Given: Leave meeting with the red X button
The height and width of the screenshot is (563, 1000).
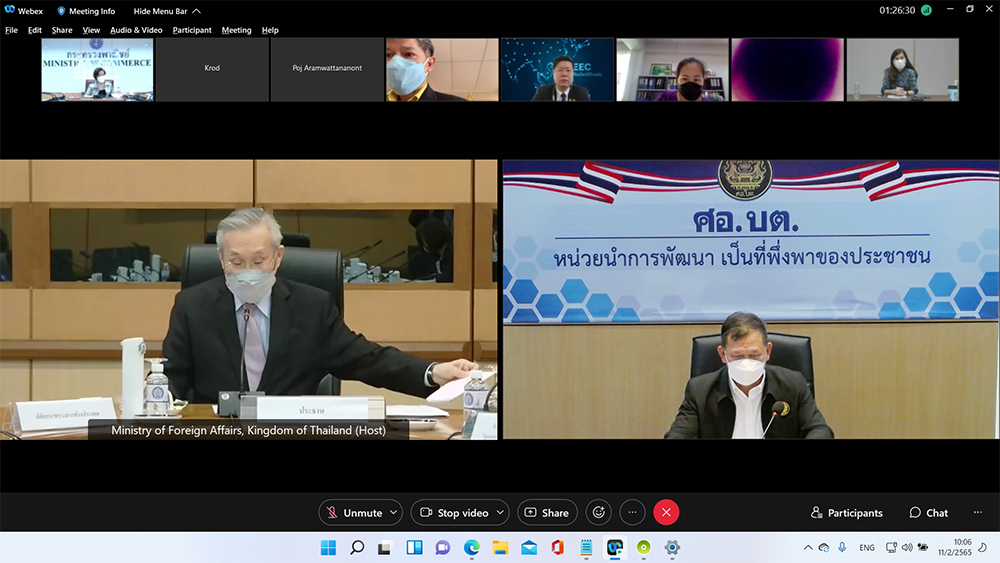Looking at the screenshot, I should 666,513.
